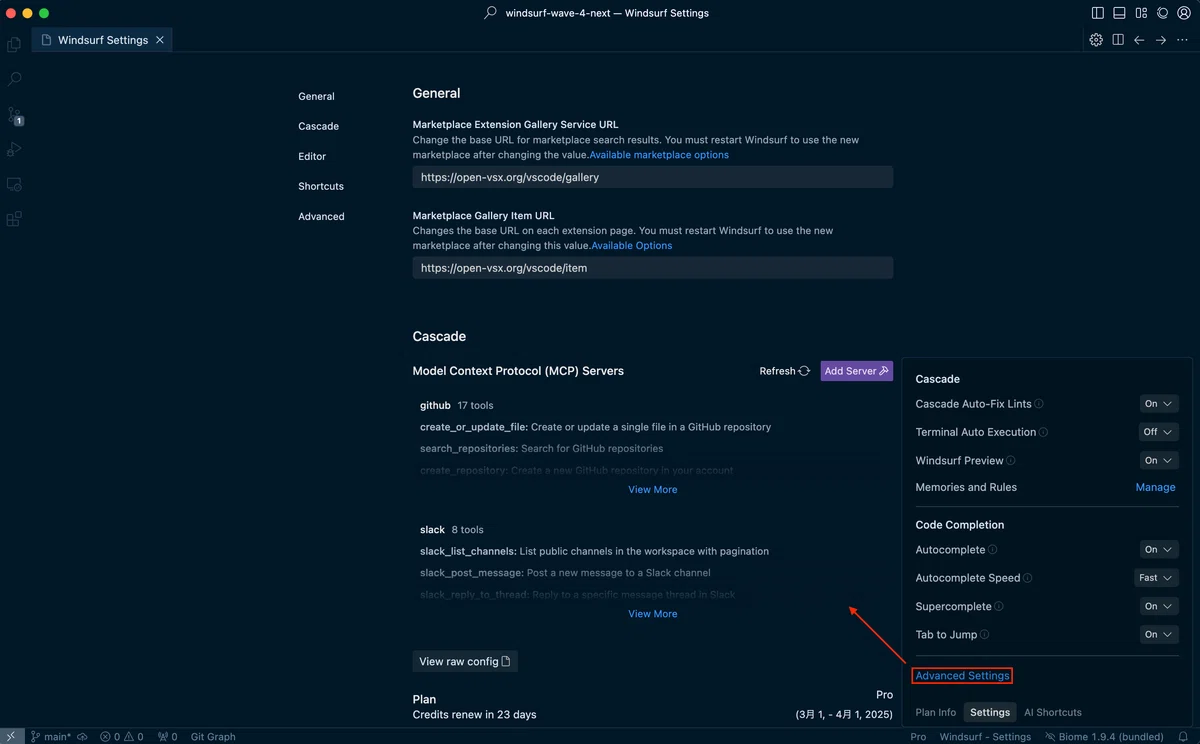This screenshot has height=744, width=1200.
Task: Open the Customize Layout icon
Action: click(x=1141, y=13)
